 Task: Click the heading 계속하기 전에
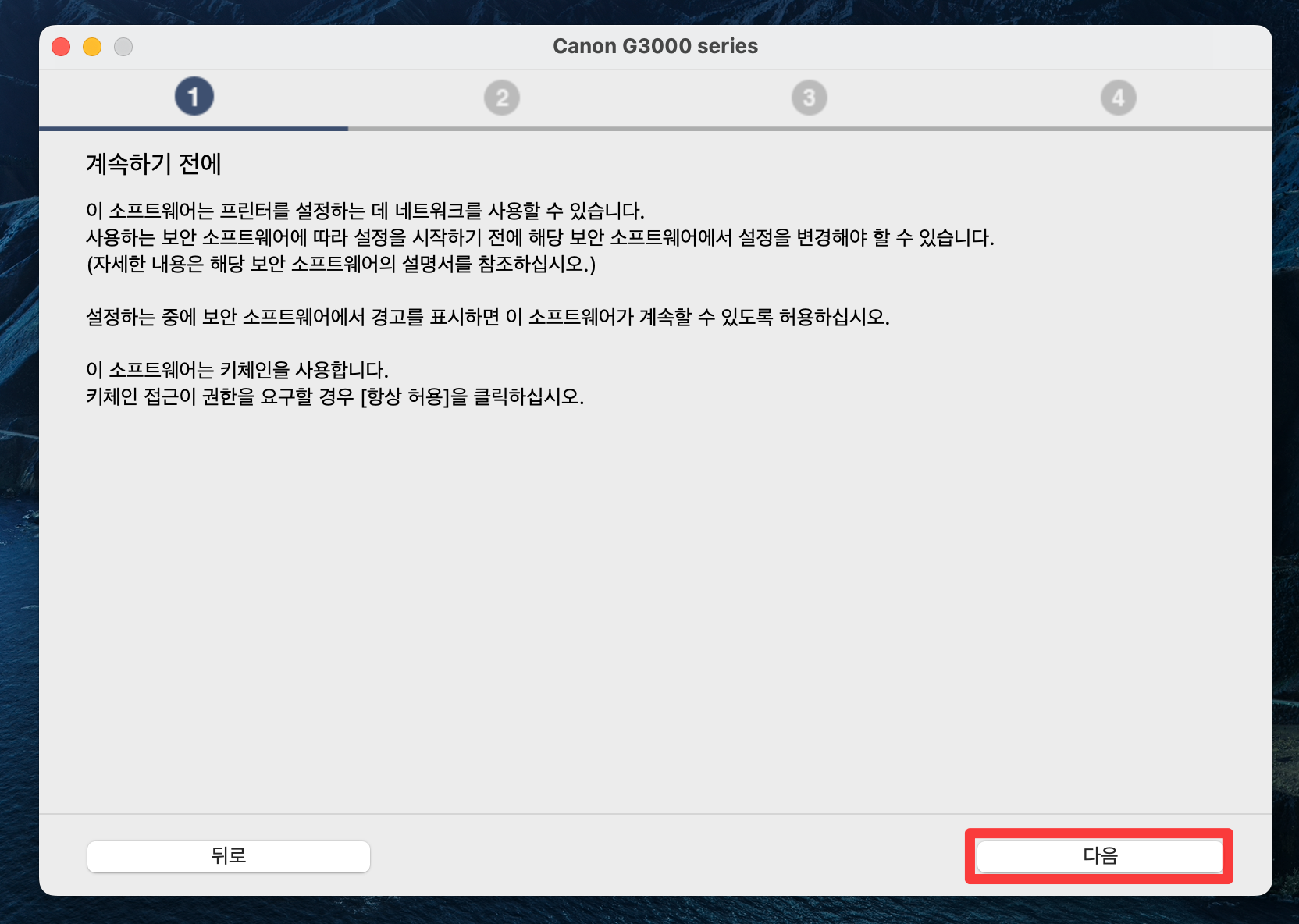tap(154, 164)
